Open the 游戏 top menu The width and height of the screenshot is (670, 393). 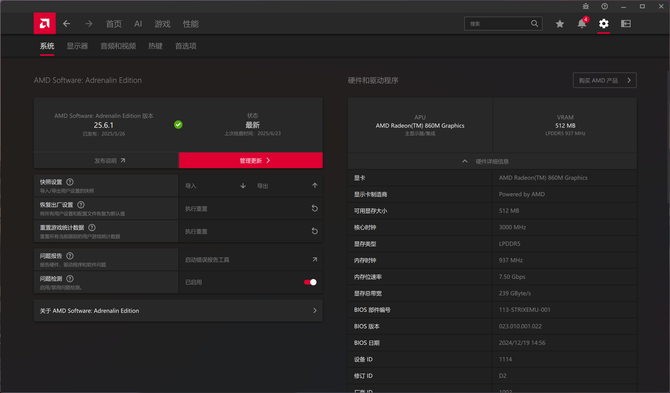click(162, 24)
